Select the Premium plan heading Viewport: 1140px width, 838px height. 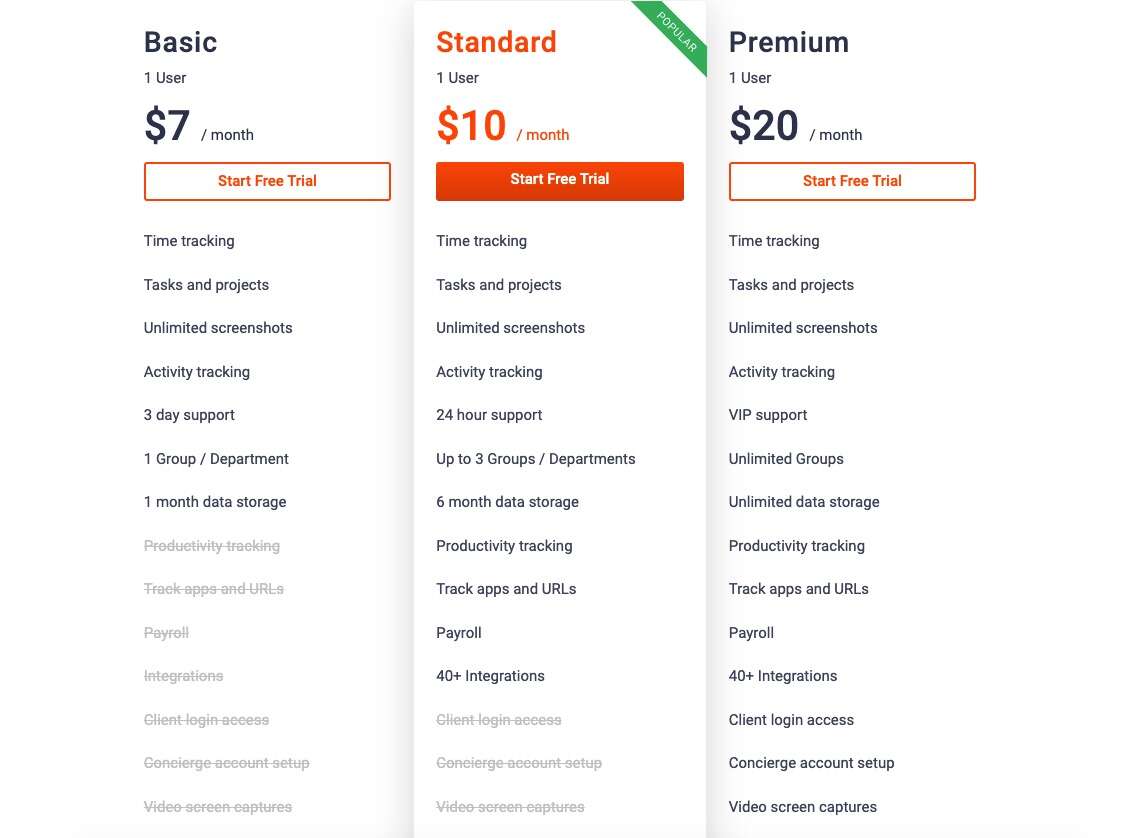tap(789, 42)
